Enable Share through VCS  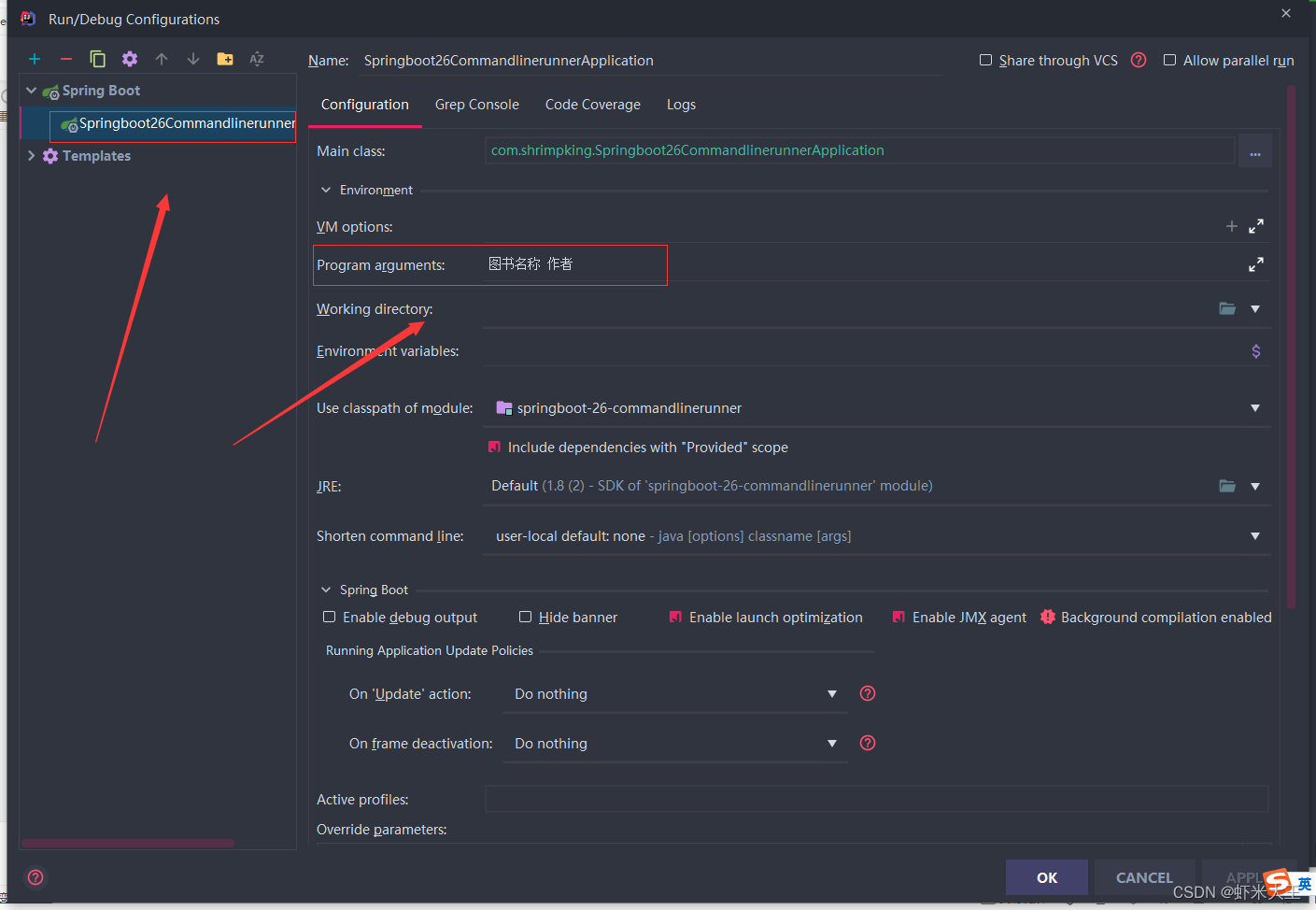pos(986,60)
